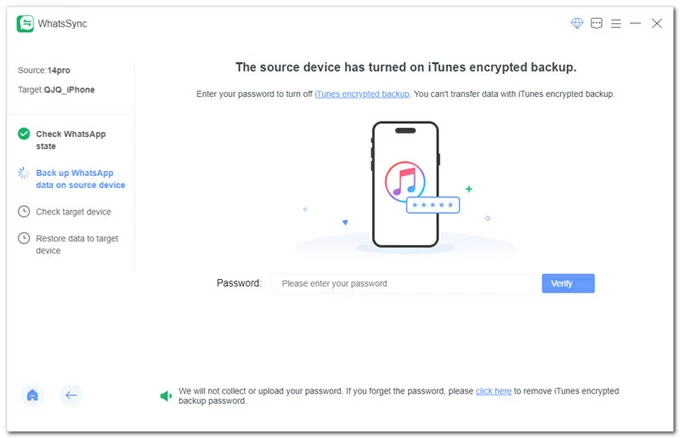
Task: Click the WhatsSync app logo
Action: [25, 23]
